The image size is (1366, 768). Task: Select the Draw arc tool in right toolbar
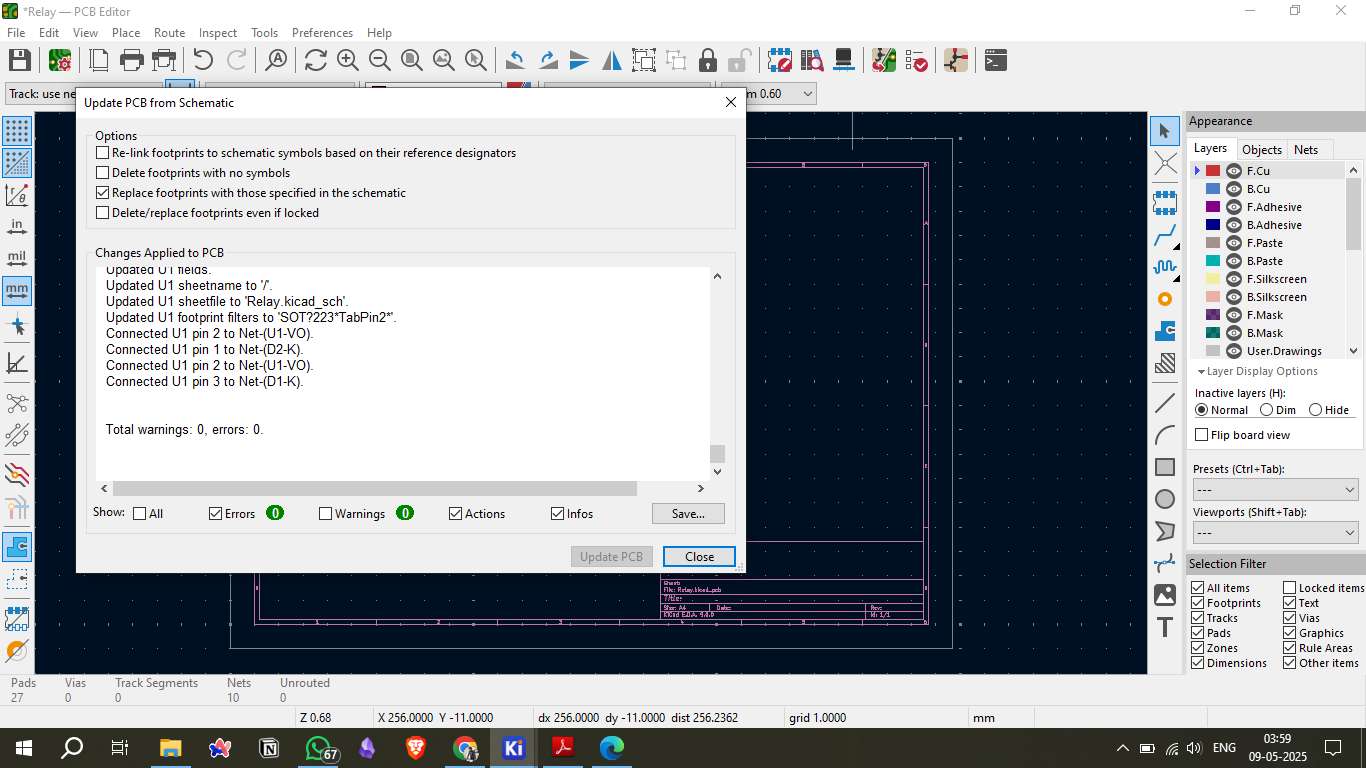click(x=1165, y=435)
